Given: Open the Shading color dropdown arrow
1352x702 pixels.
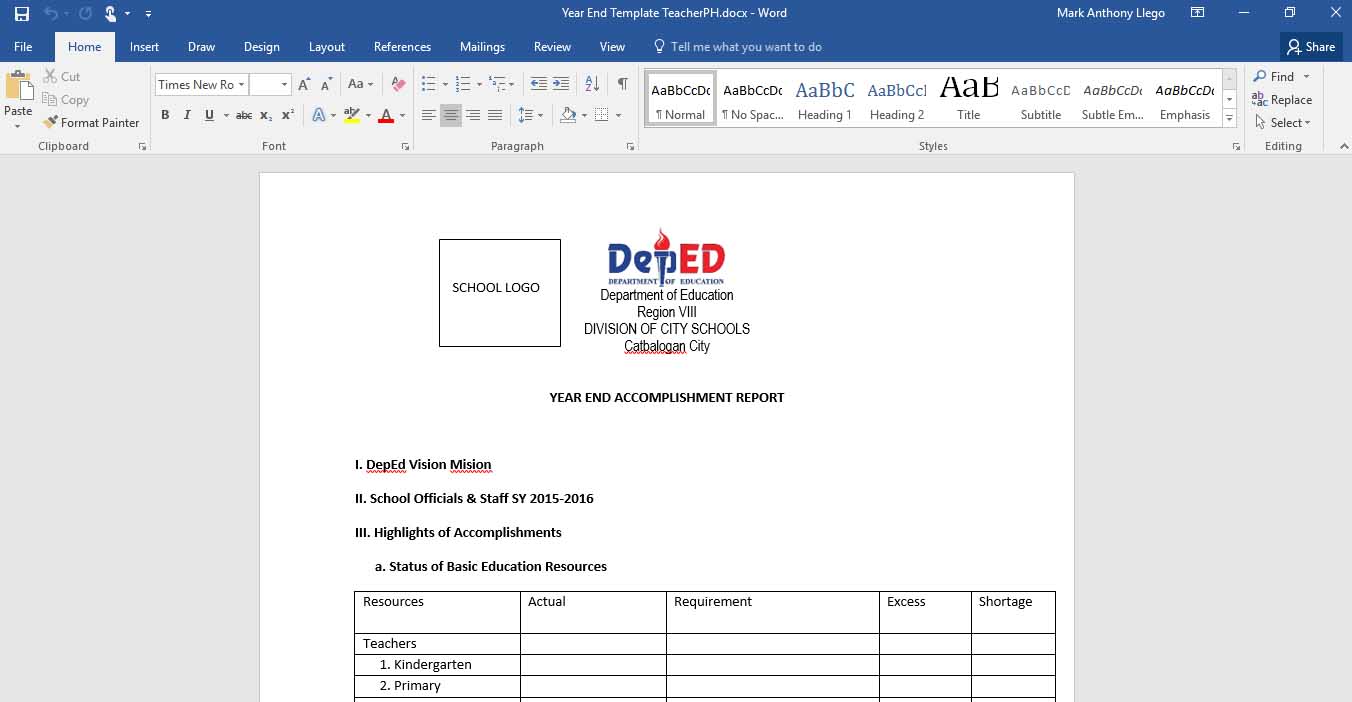Looking at the screenshot, I should [584, 116].
